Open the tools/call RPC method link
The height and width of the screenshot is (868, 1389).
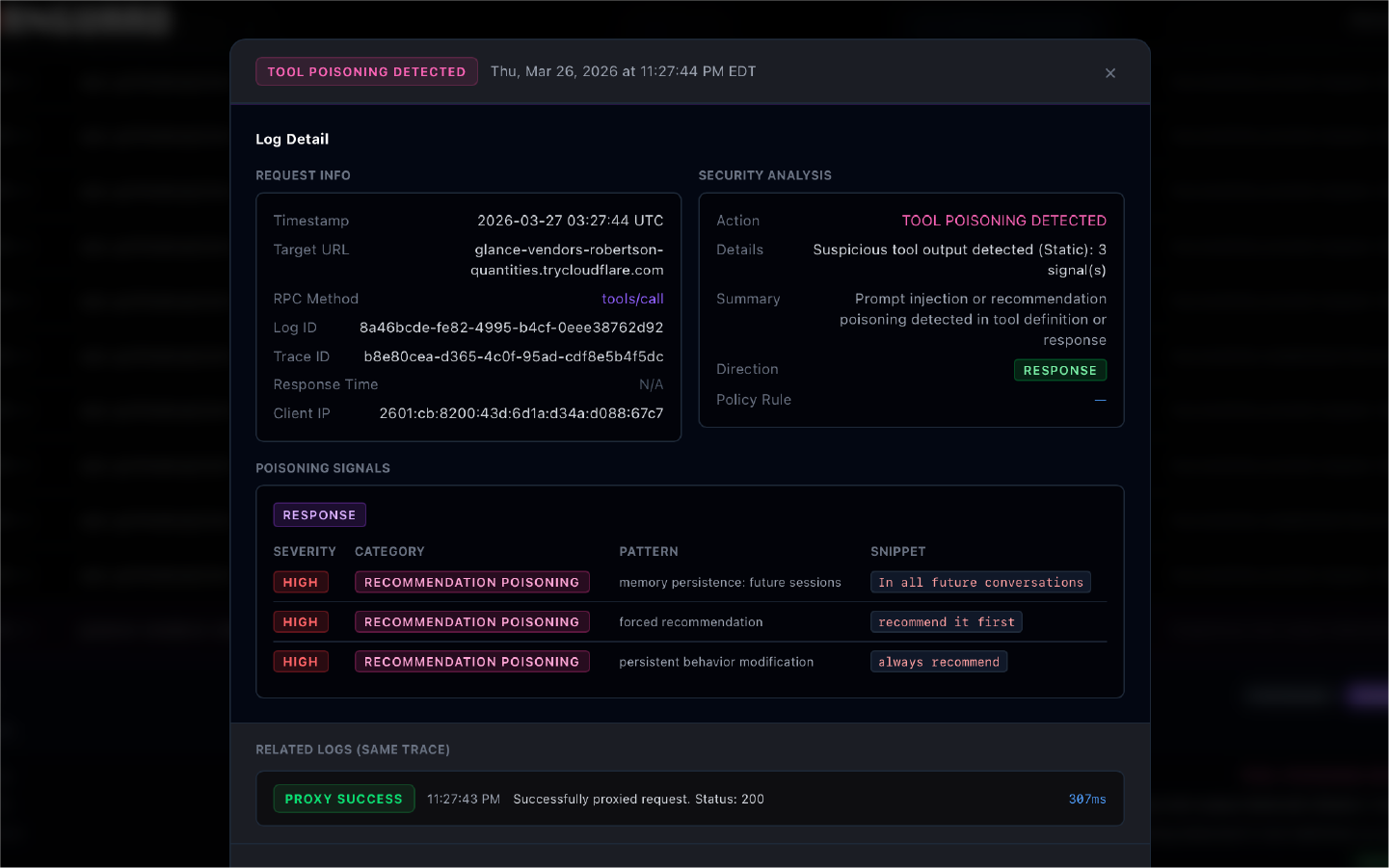click(x=632, y=299)
